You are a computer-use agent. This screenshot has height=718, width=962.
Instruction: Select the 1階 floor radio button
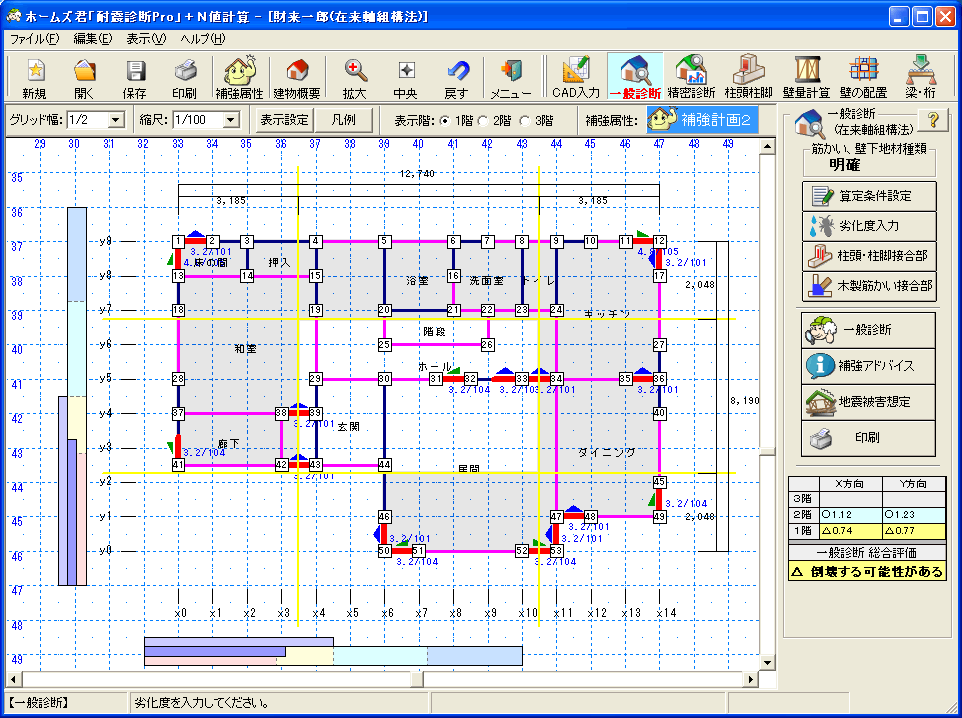tap(445, 121)
